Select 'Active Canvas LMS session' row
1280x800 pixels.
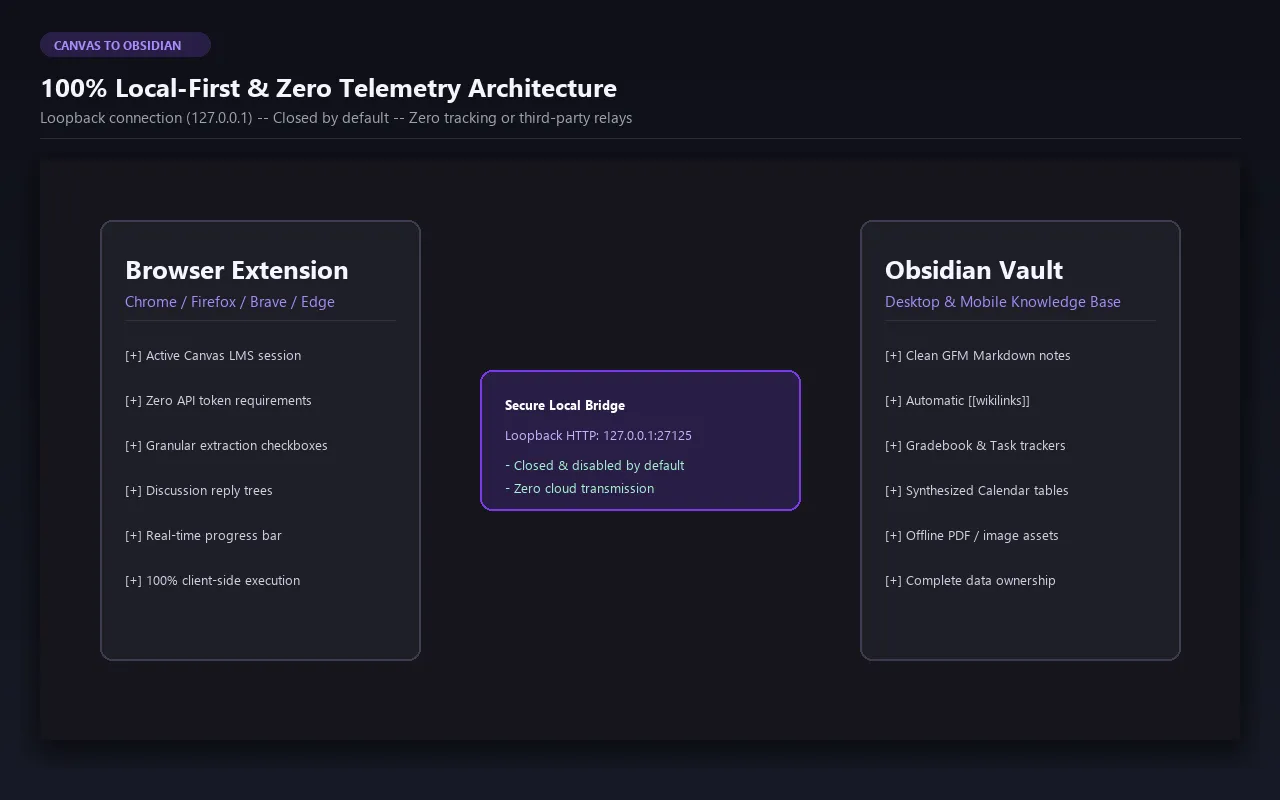pos(213,356)
